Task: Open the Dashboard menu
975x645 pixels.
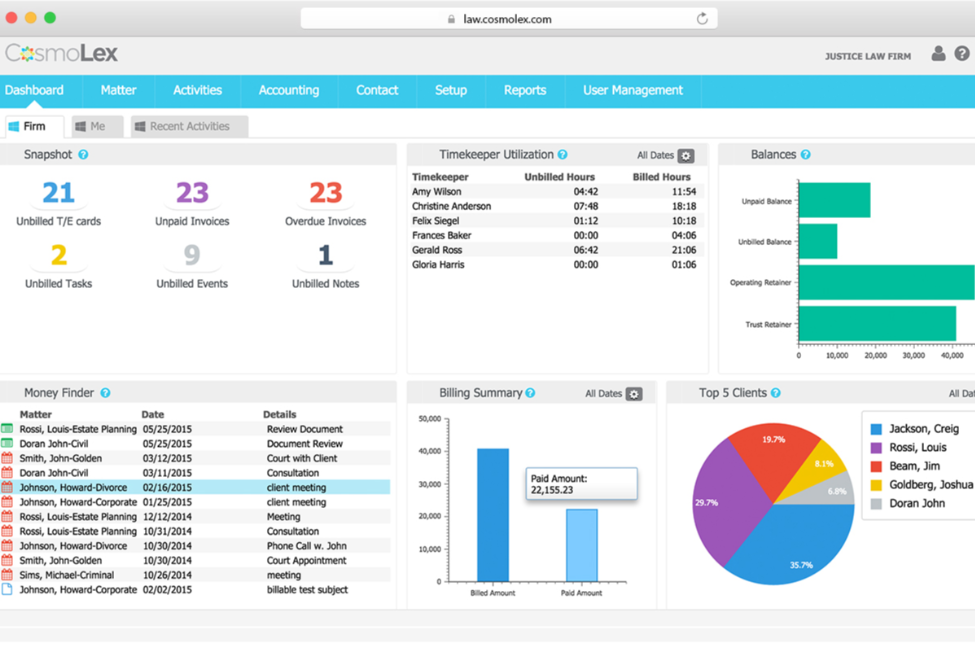Action: point(34,90)
